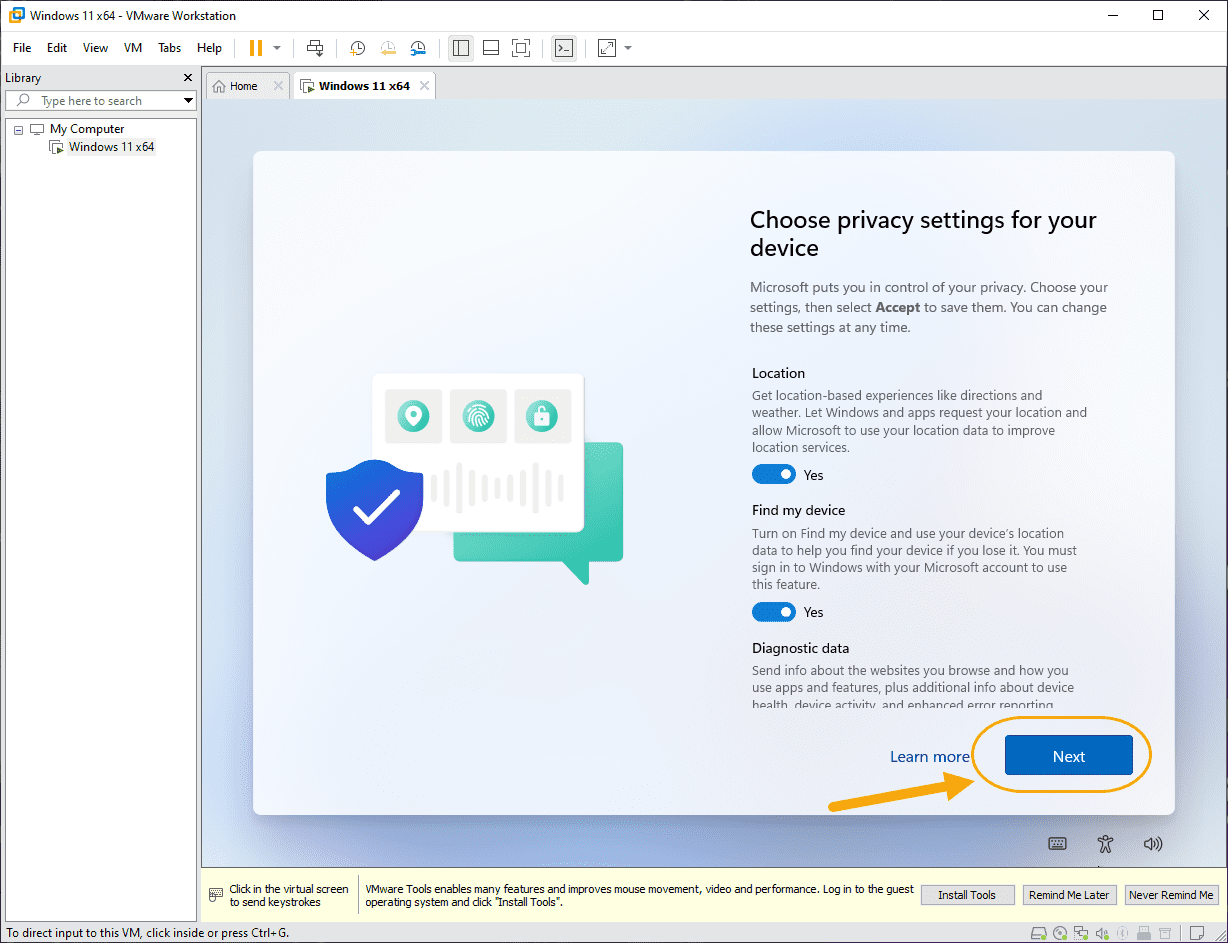Open the power options dropdown arrow beside Pause
This screenshot has height=943, width=1228.
point(277,48)
